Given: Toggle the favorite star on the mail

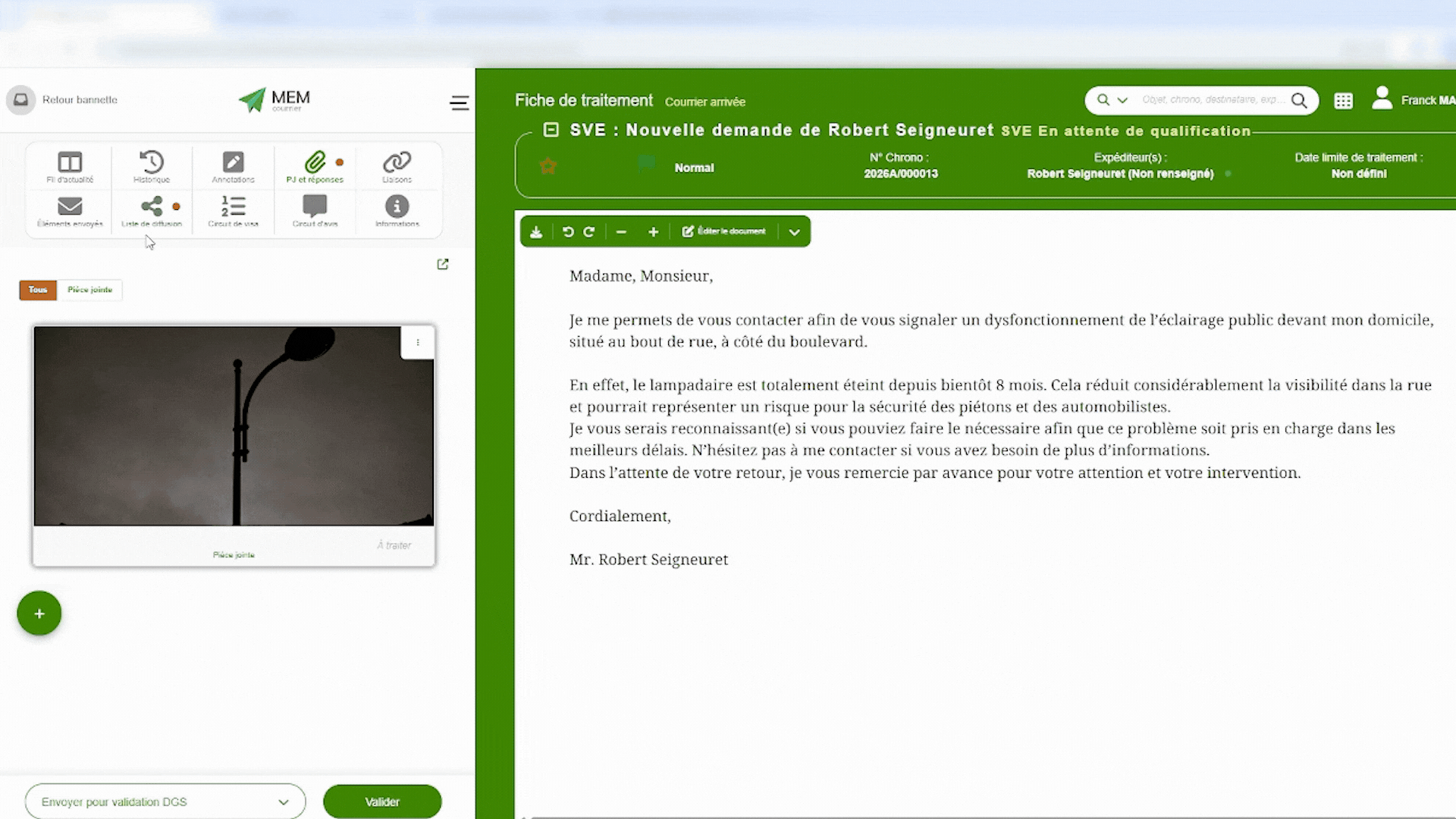Looking at the screenshot, I should tap(548, 166).
